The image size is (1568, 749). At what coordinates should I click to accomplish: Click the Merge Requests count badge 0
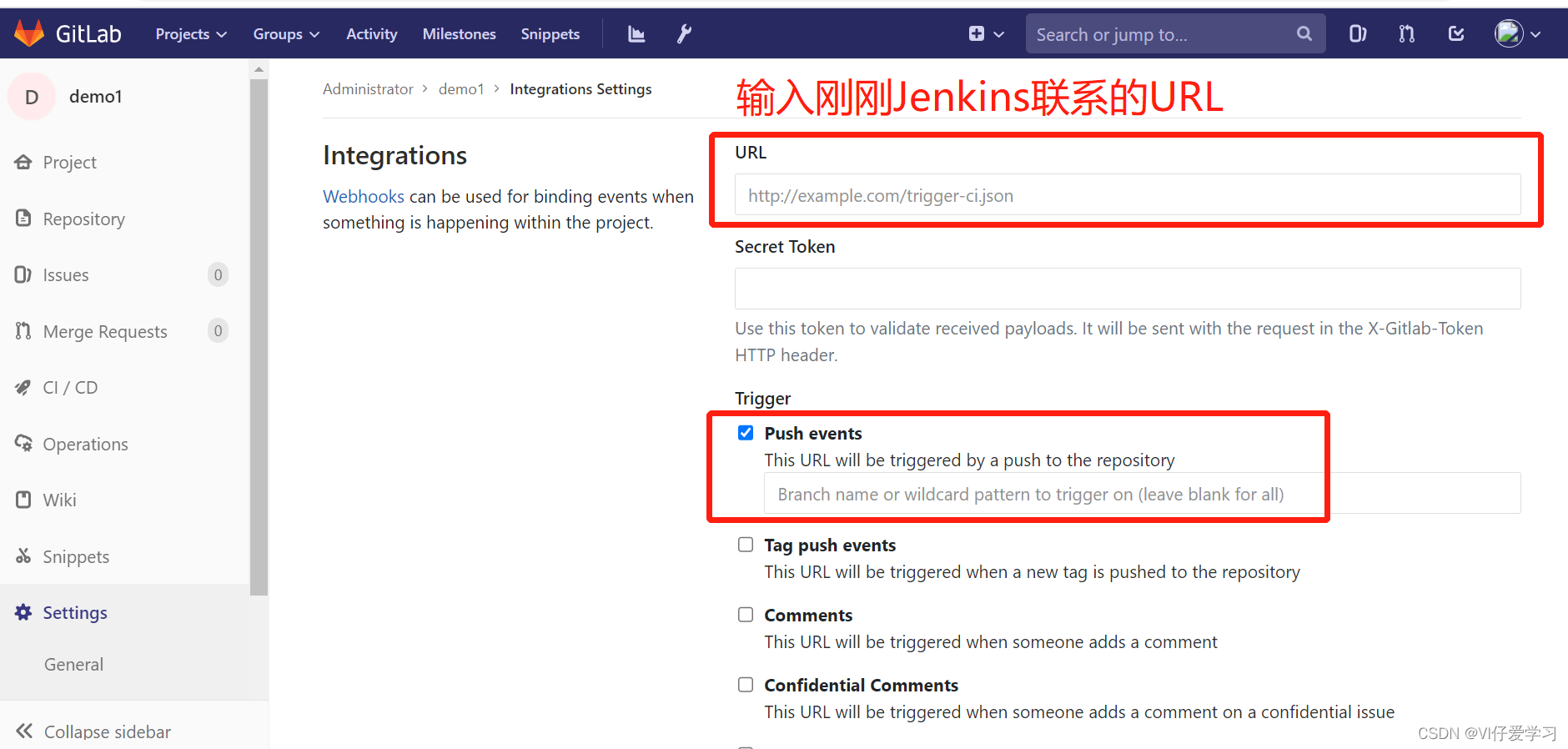tap(218, 331)
